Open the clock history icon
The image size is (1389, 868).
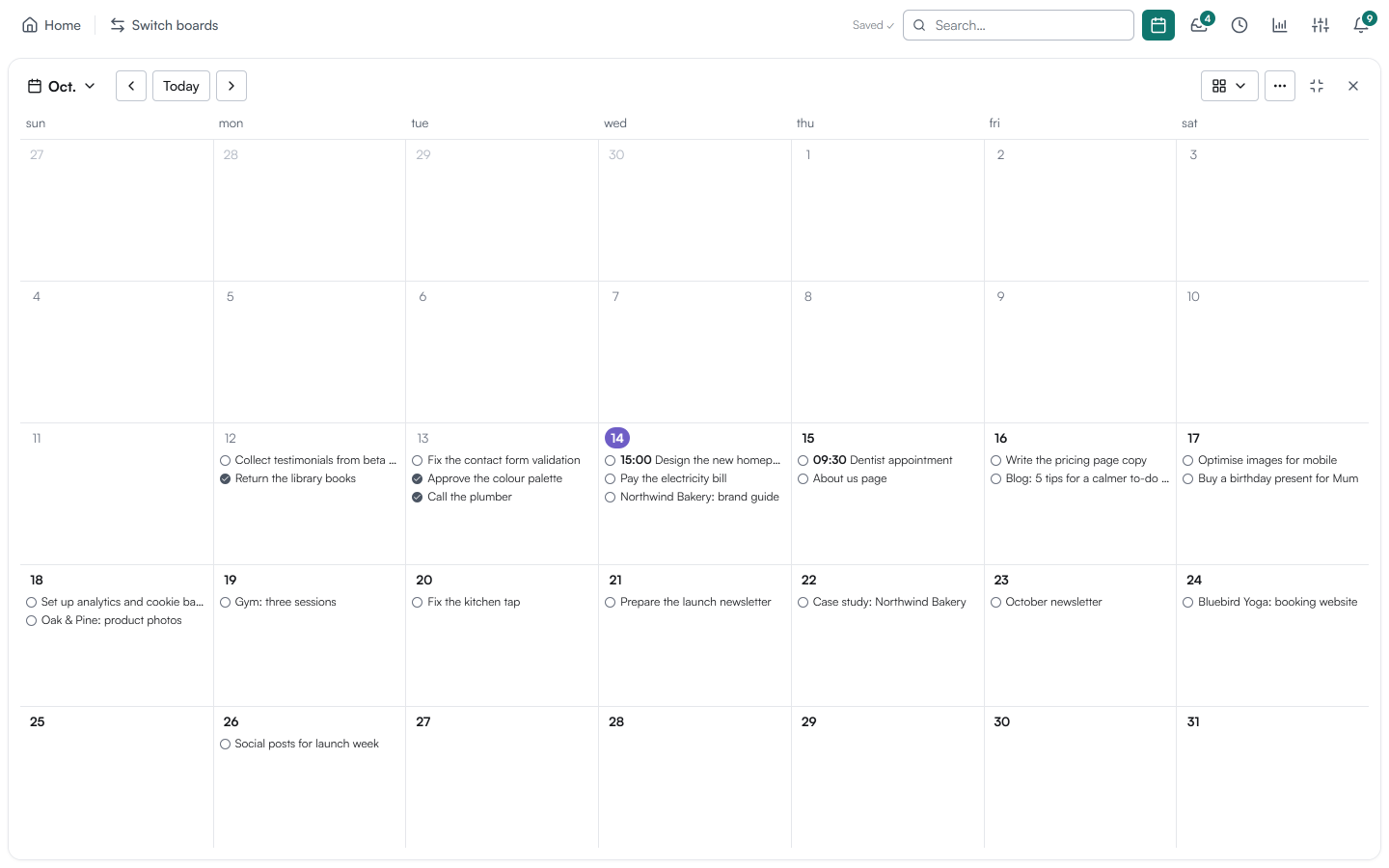(1239, 25)
